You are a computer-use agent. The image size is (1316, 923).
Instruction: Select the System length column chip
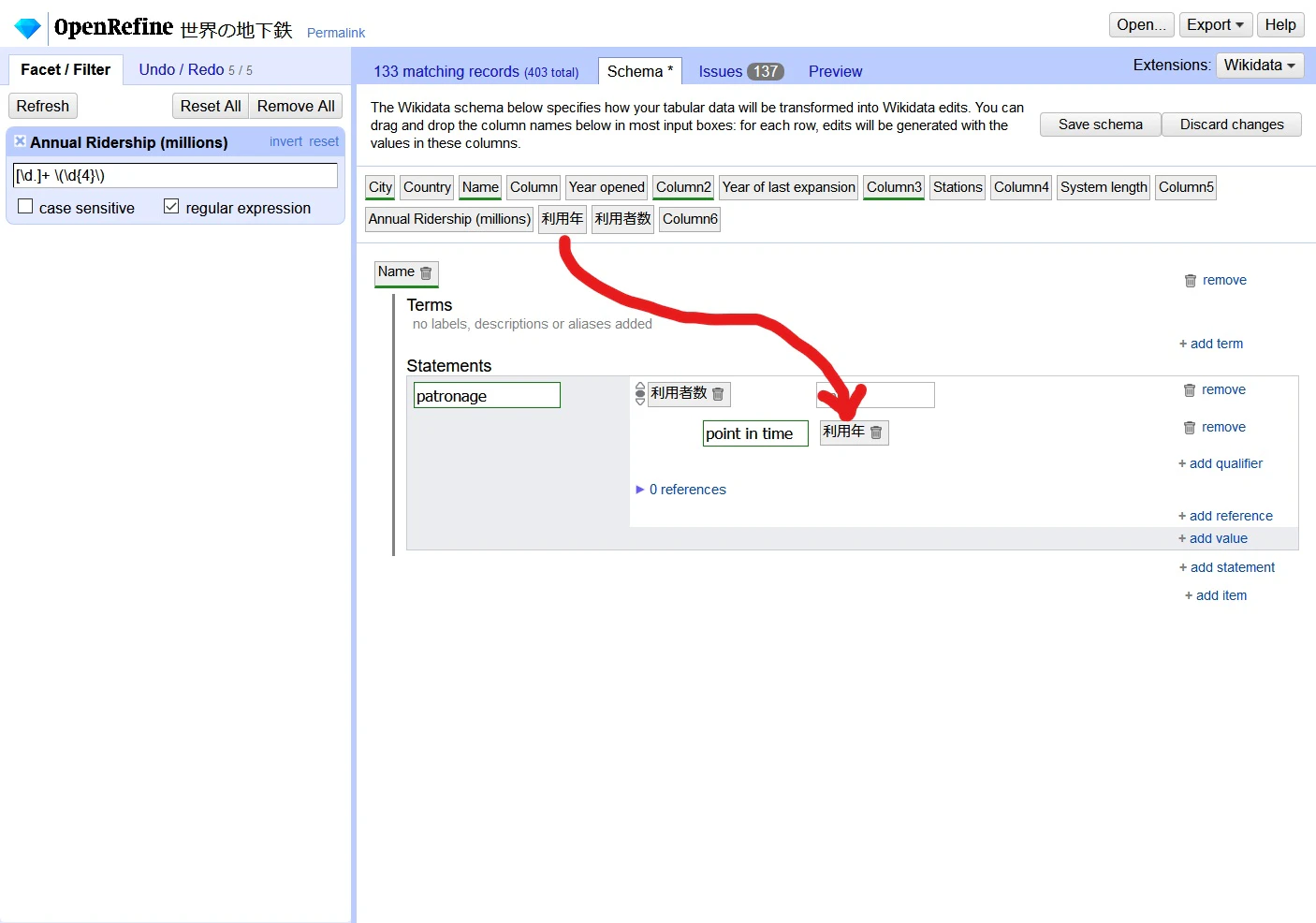1104,187
